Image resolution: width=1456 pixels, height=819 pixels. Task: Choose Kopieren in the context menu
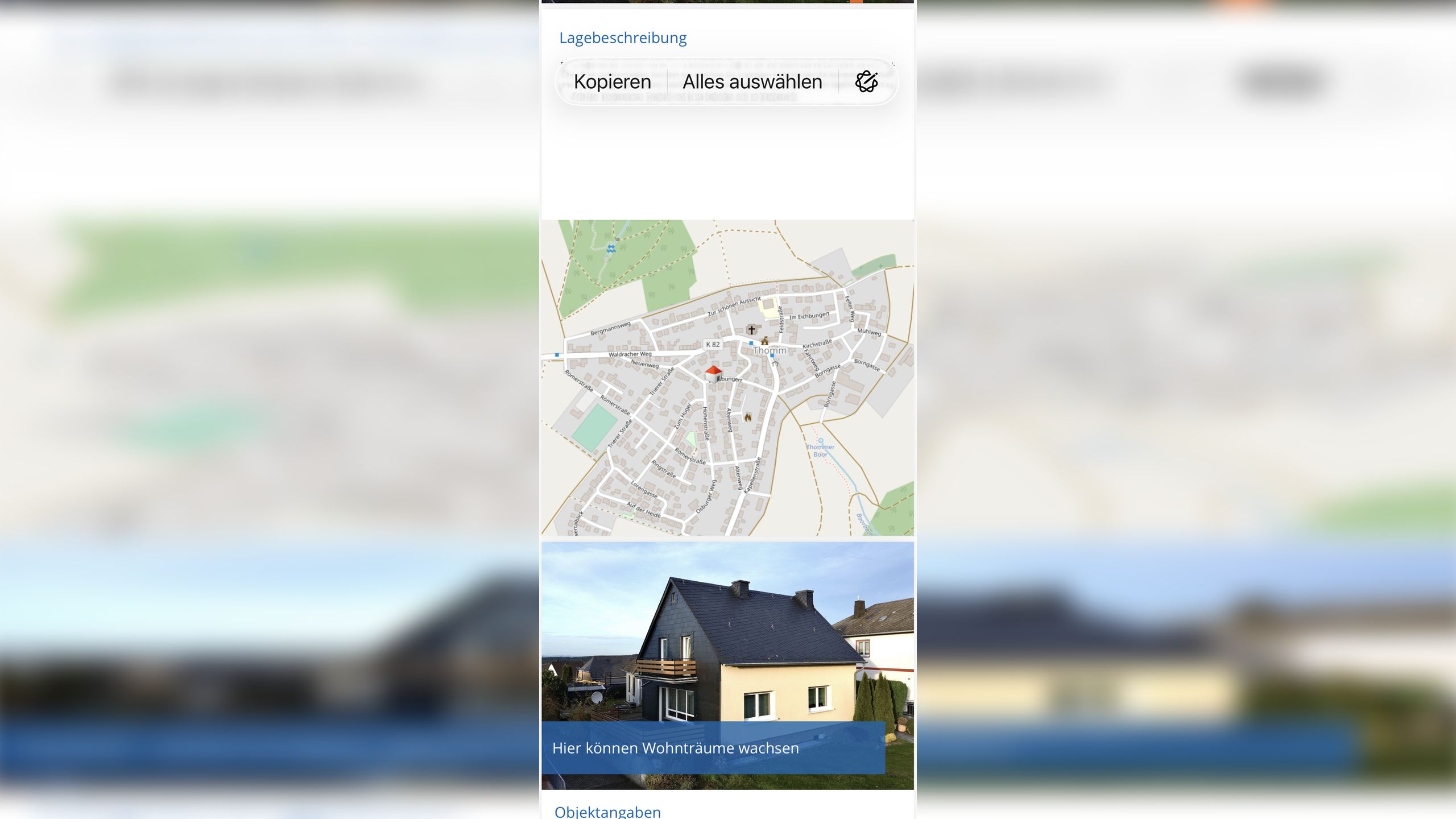[x=613, y=82]
